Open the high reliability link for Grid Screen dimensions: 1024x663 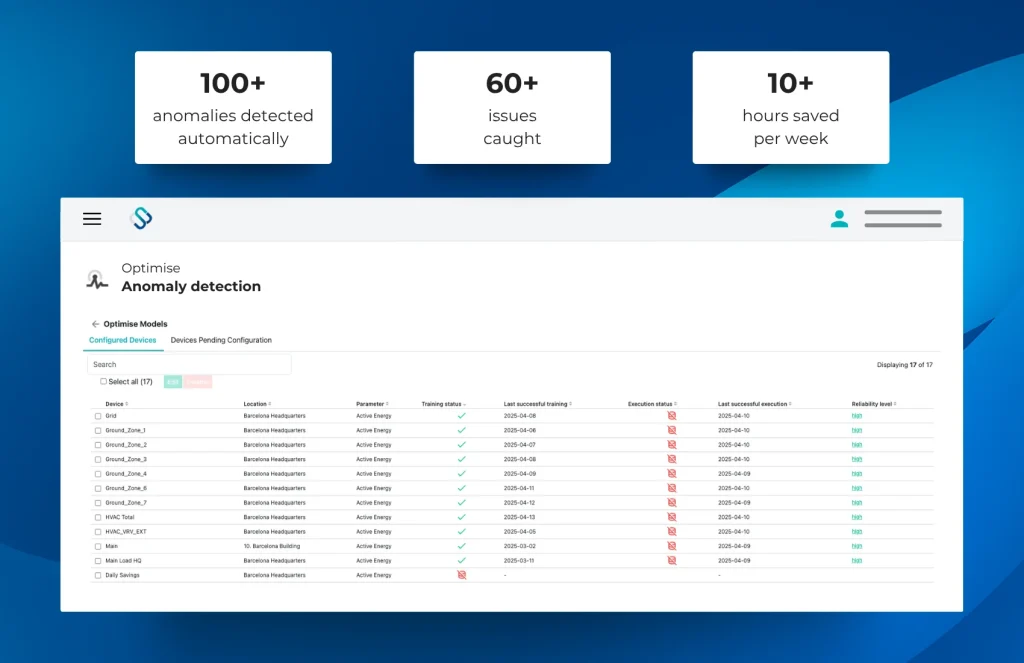[856, 415]
